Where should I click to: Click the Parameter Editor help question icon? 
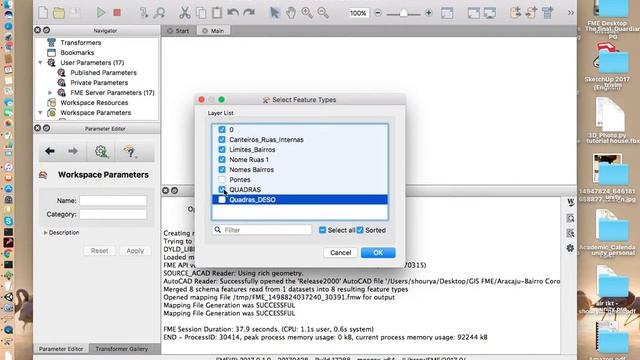click(x=130, y=151)
